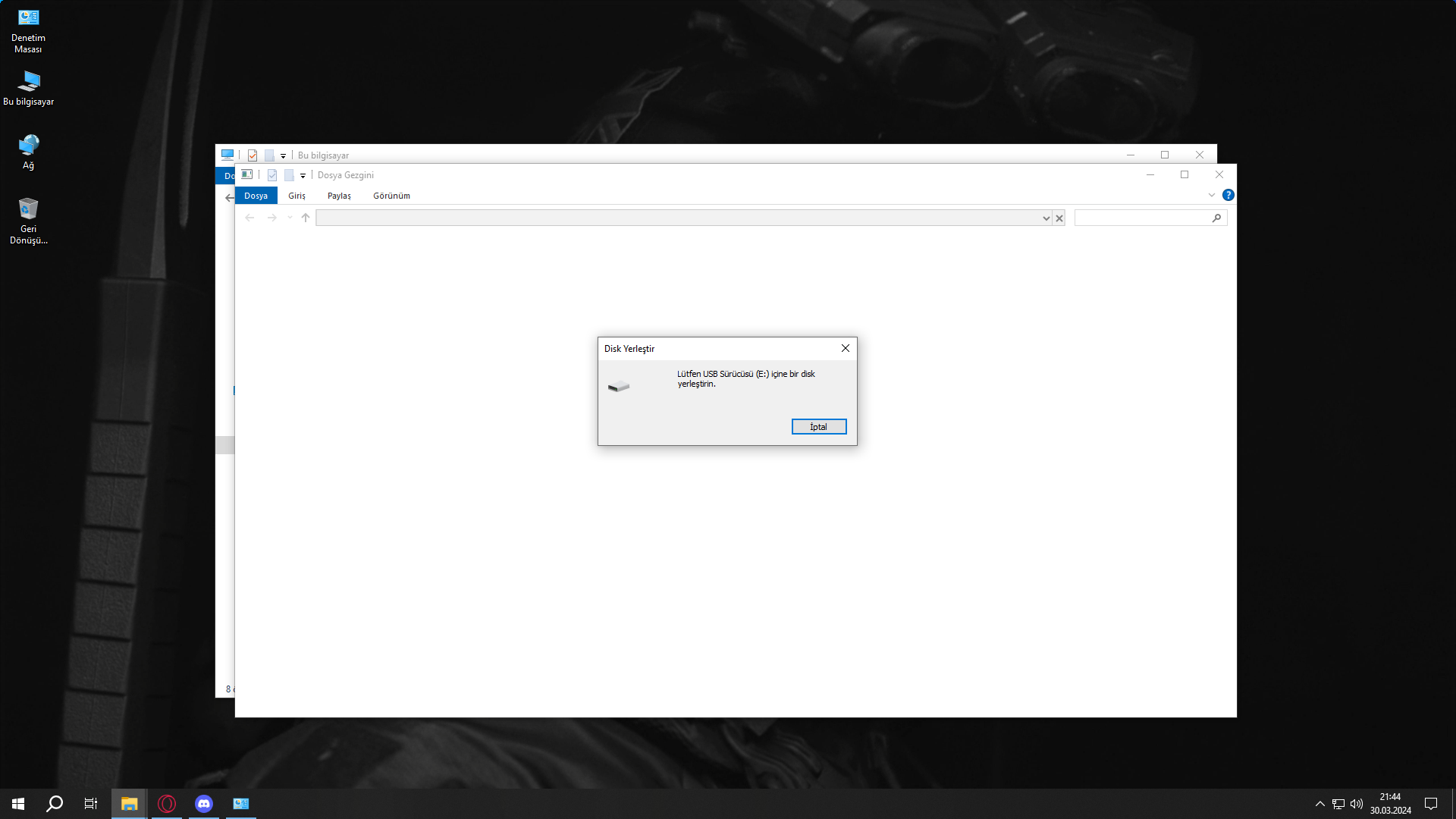Viewport: 1456px width, 819px height.
Task: Click the up-folder arrow in navigation bar
Action: 306,218
